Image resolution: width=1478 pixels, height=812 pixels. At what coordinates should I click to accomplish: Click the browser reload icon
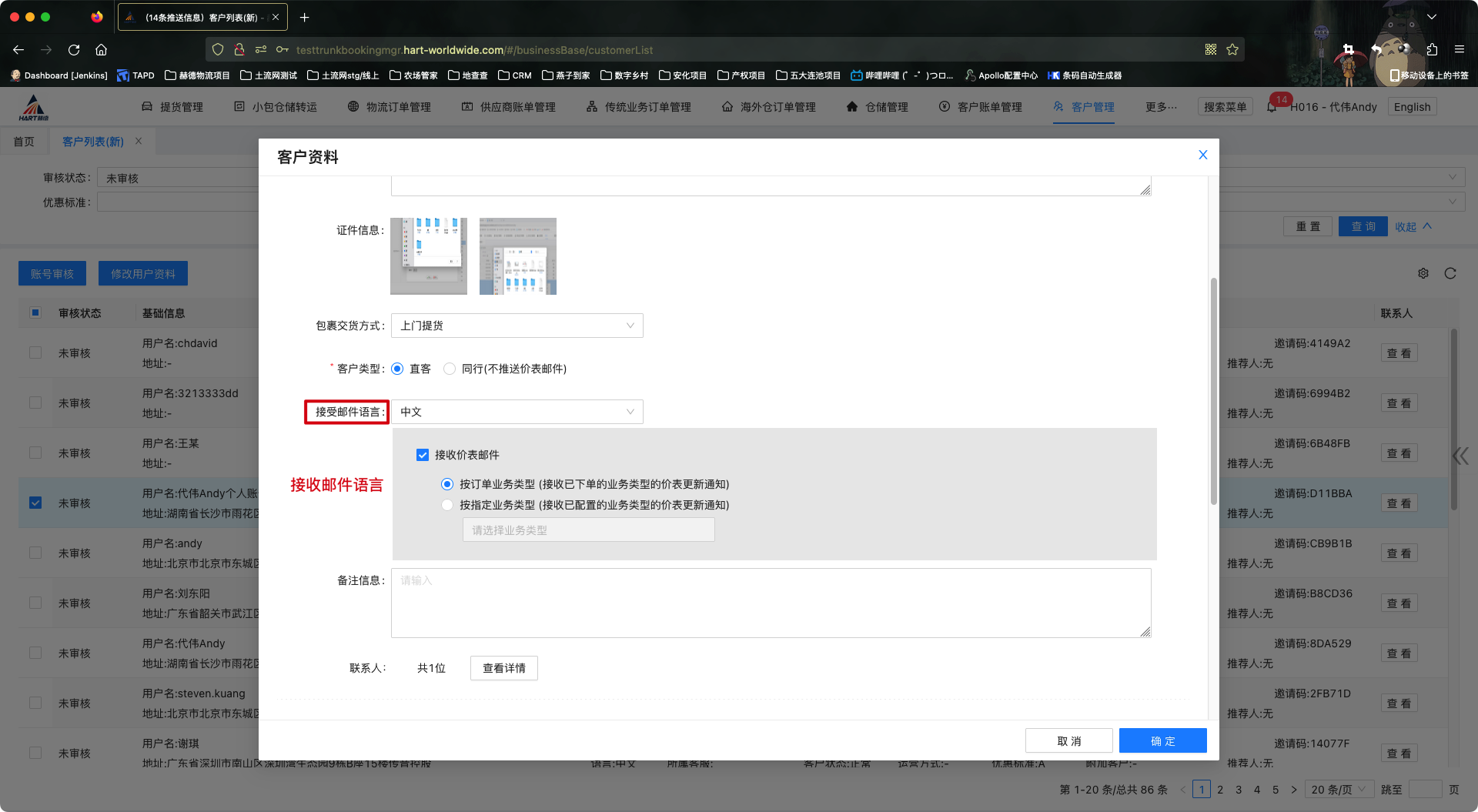74,50
